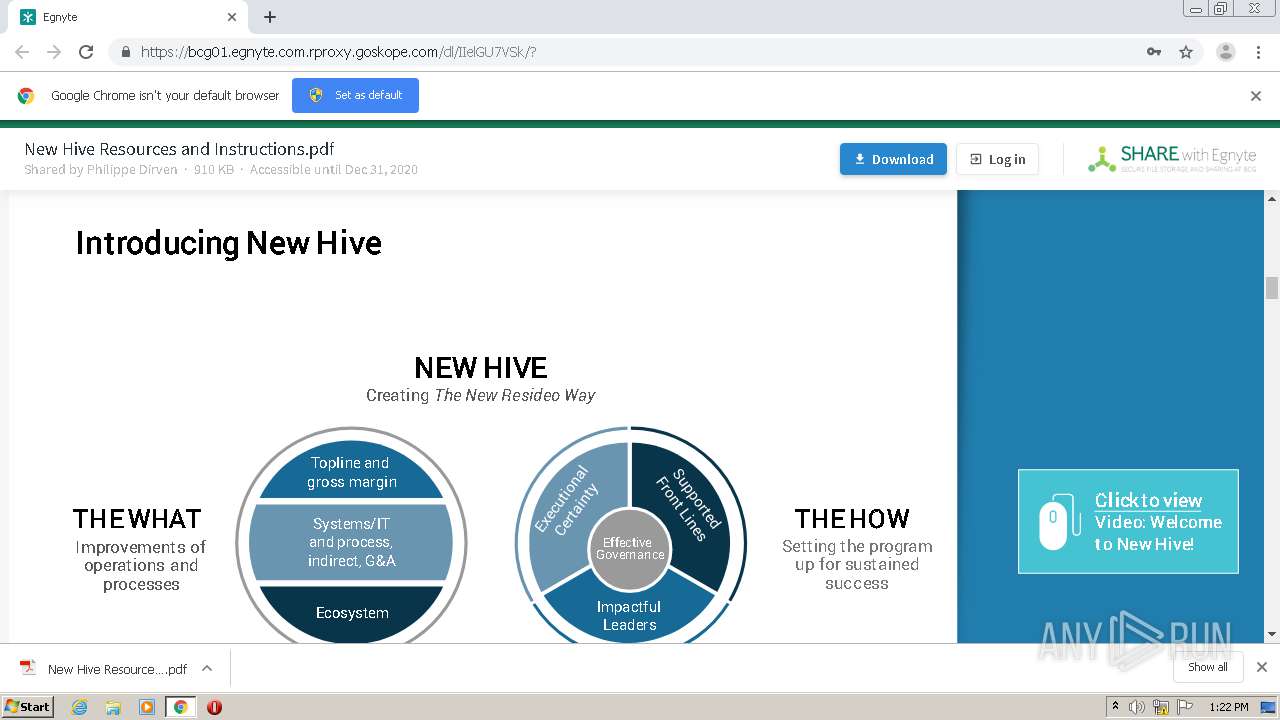Click the address bar URL
1280x720 pixels.
click(338, 52)
